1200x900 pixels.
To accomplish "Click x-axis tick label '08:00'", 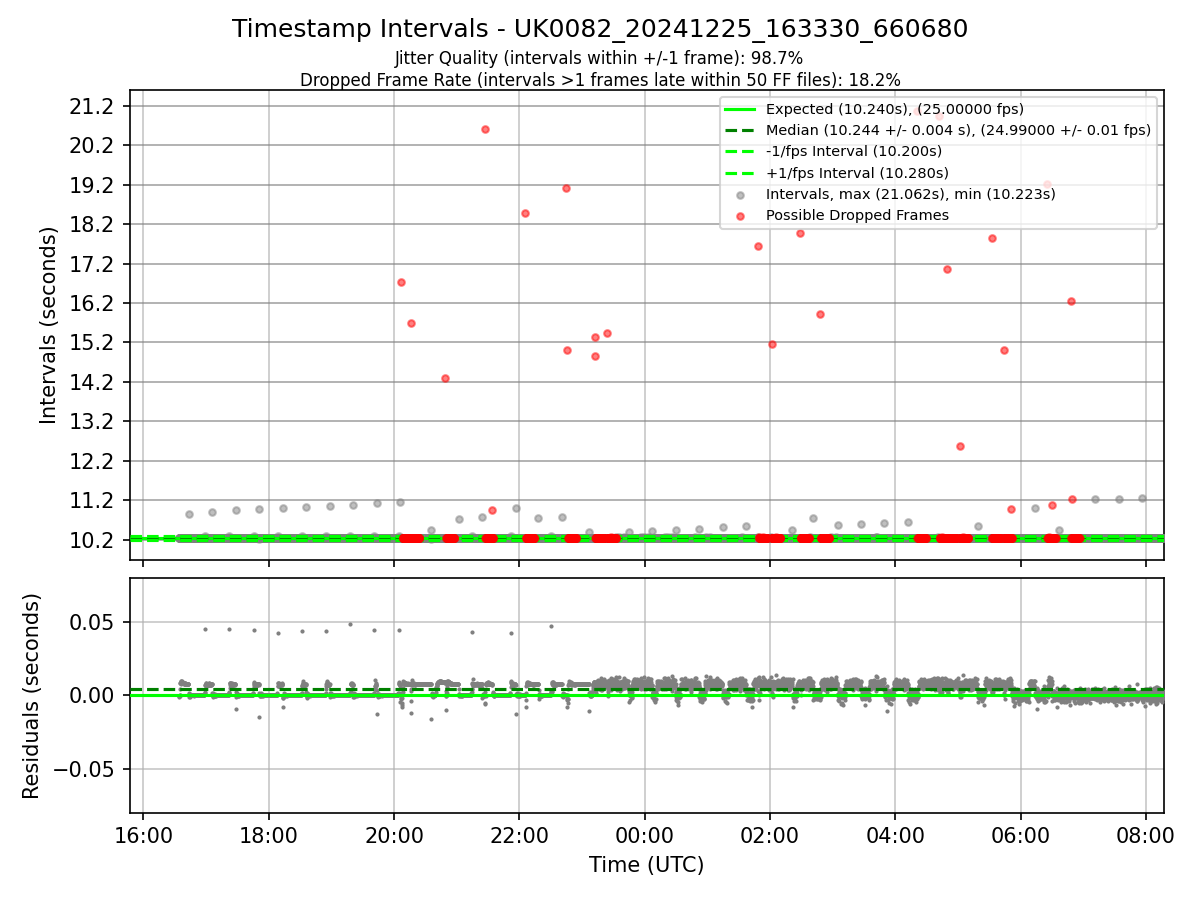I will pos(1146,834).
